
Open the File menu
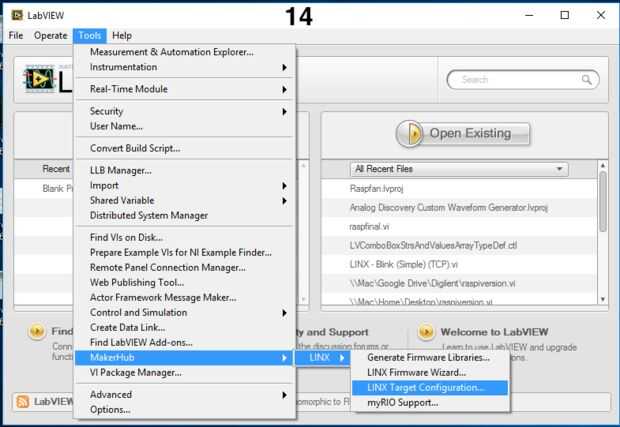(16, 36)
